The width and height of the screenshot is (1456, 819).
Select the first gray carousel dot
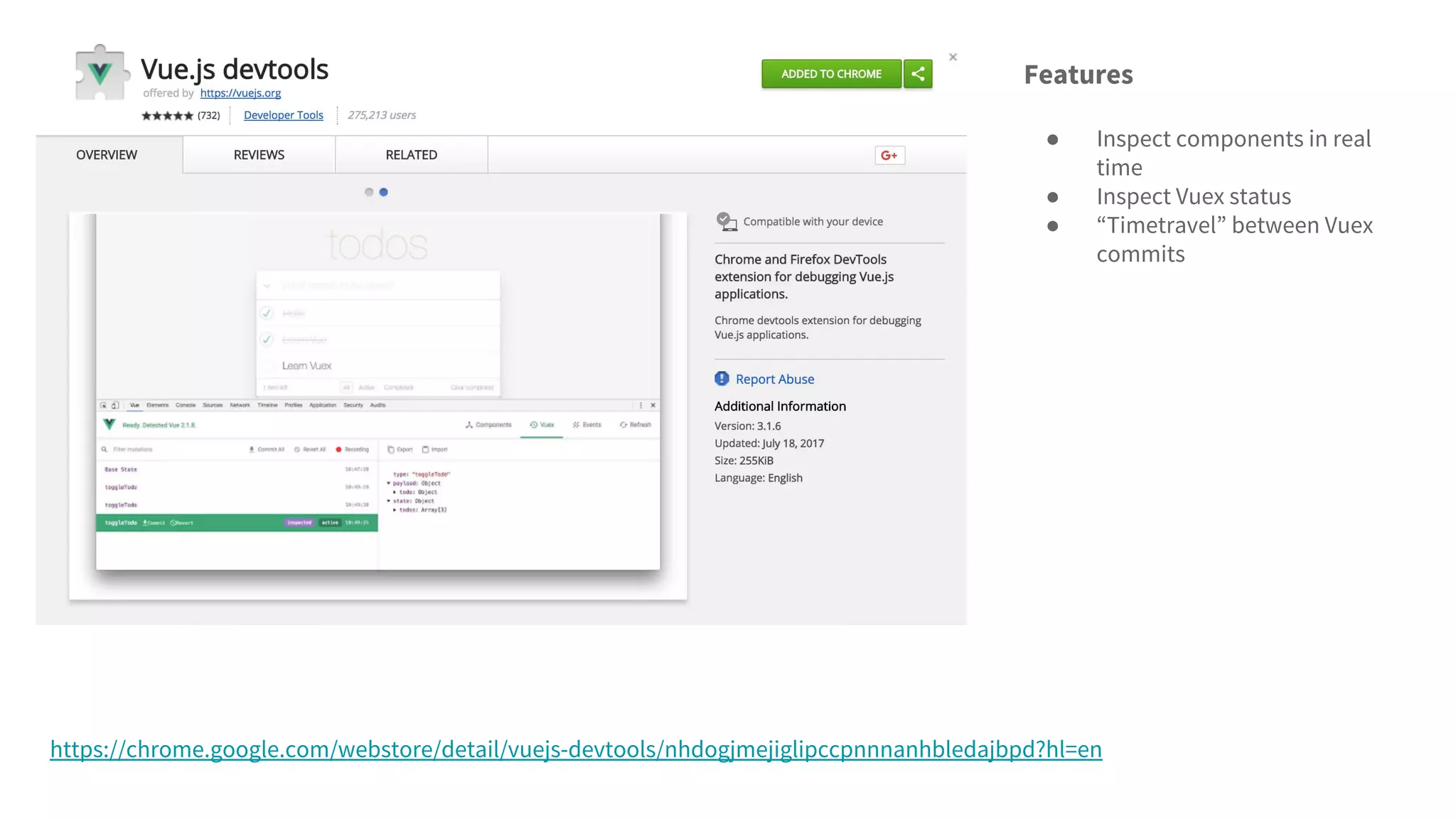(368, 192)
